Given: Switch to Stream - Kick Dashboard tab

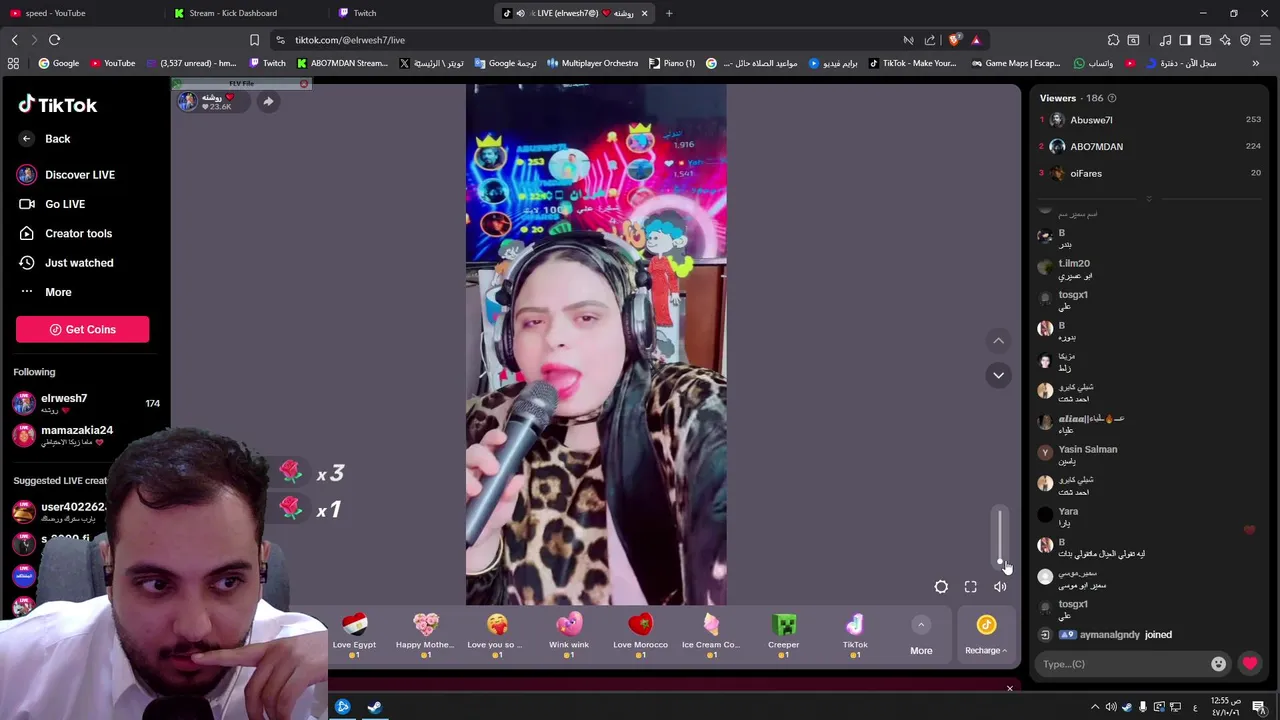Looking at the screenshot, I should (x=243, y=13).
